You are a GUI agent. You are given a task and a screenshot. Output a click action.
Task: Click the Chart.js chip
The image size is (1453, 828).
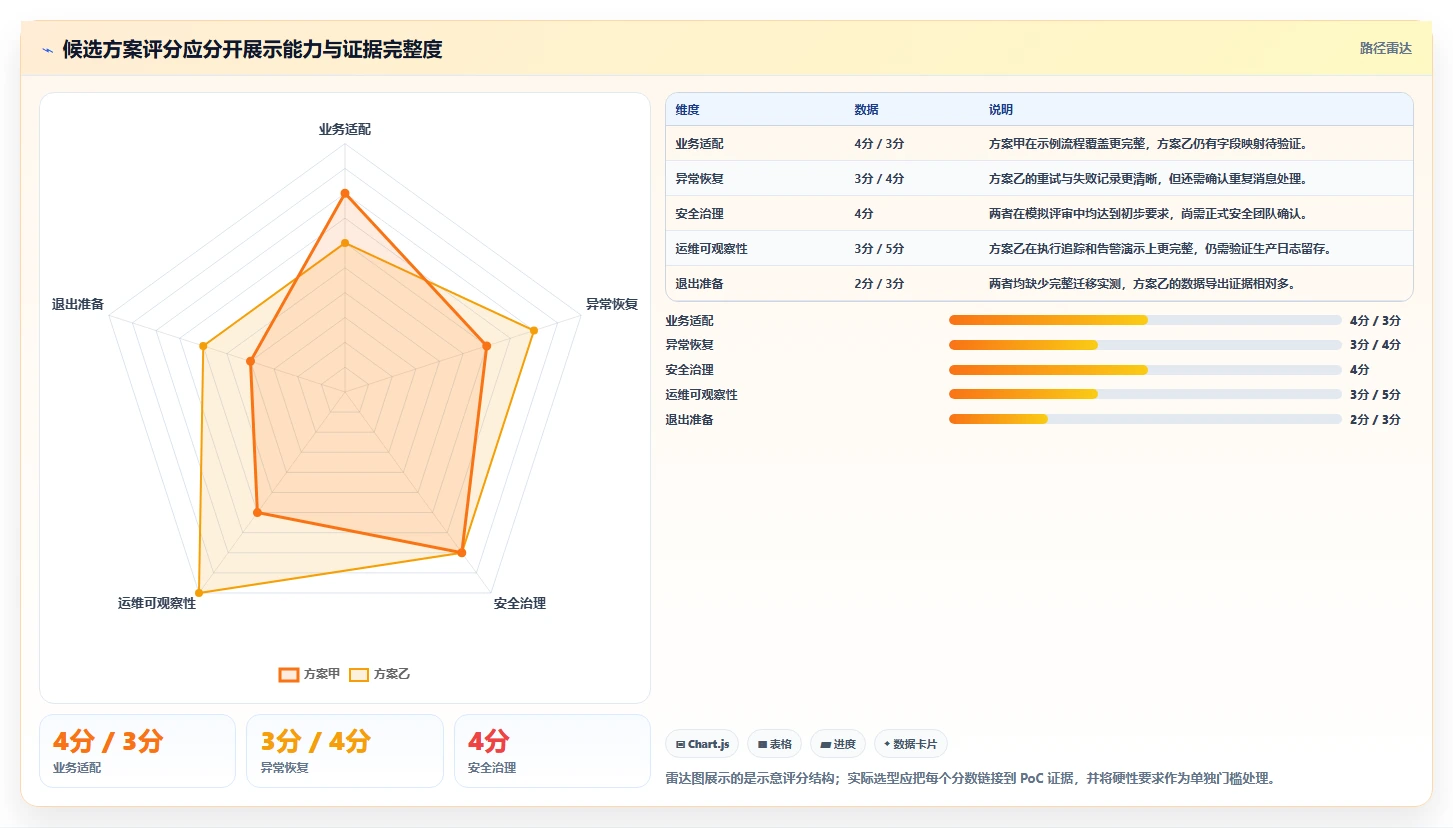[x=702, y=744]
